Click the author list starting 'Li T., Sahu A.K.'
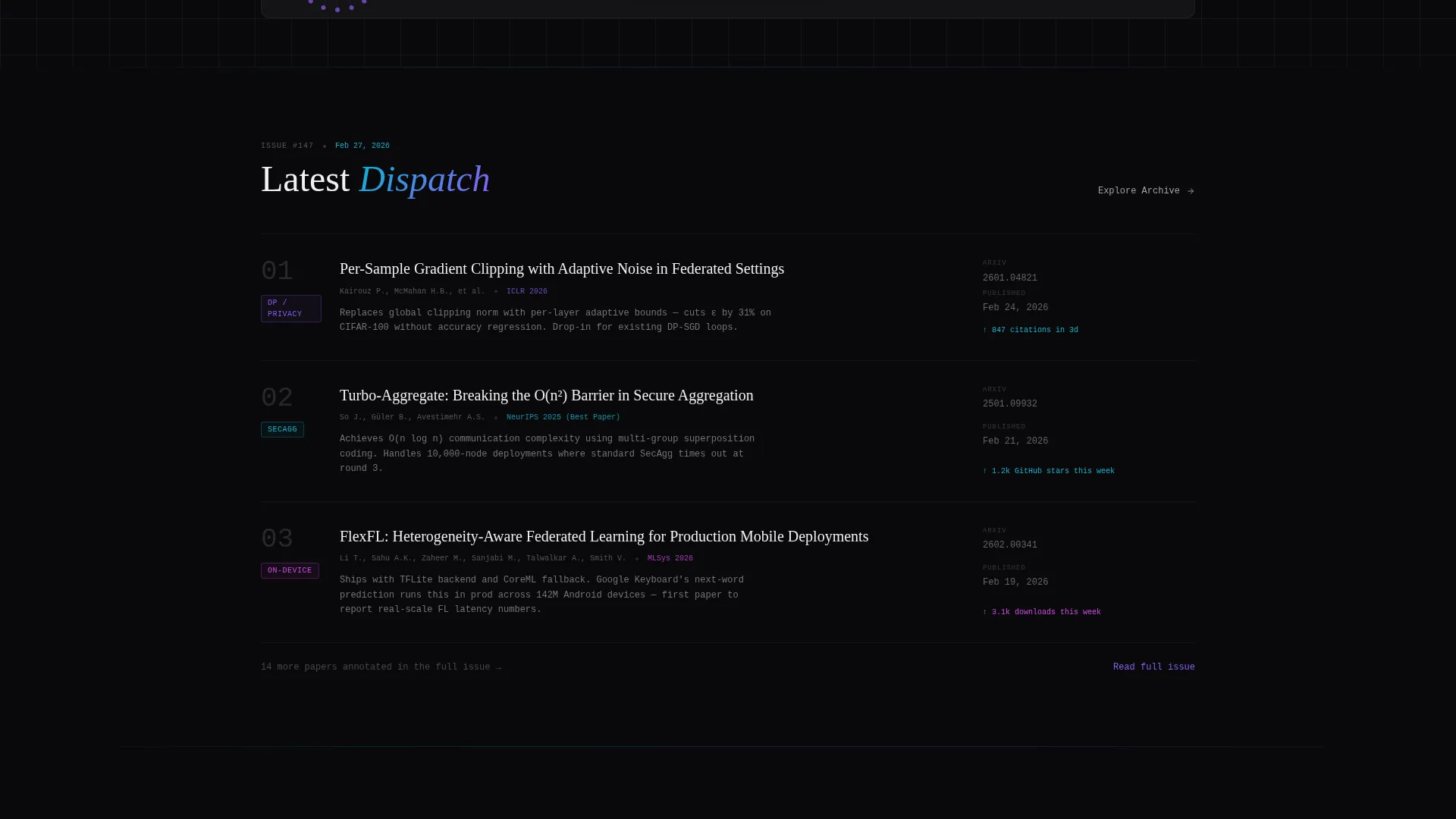The width and height of the screenshot is (1456, 819). (x=483, y=558)
